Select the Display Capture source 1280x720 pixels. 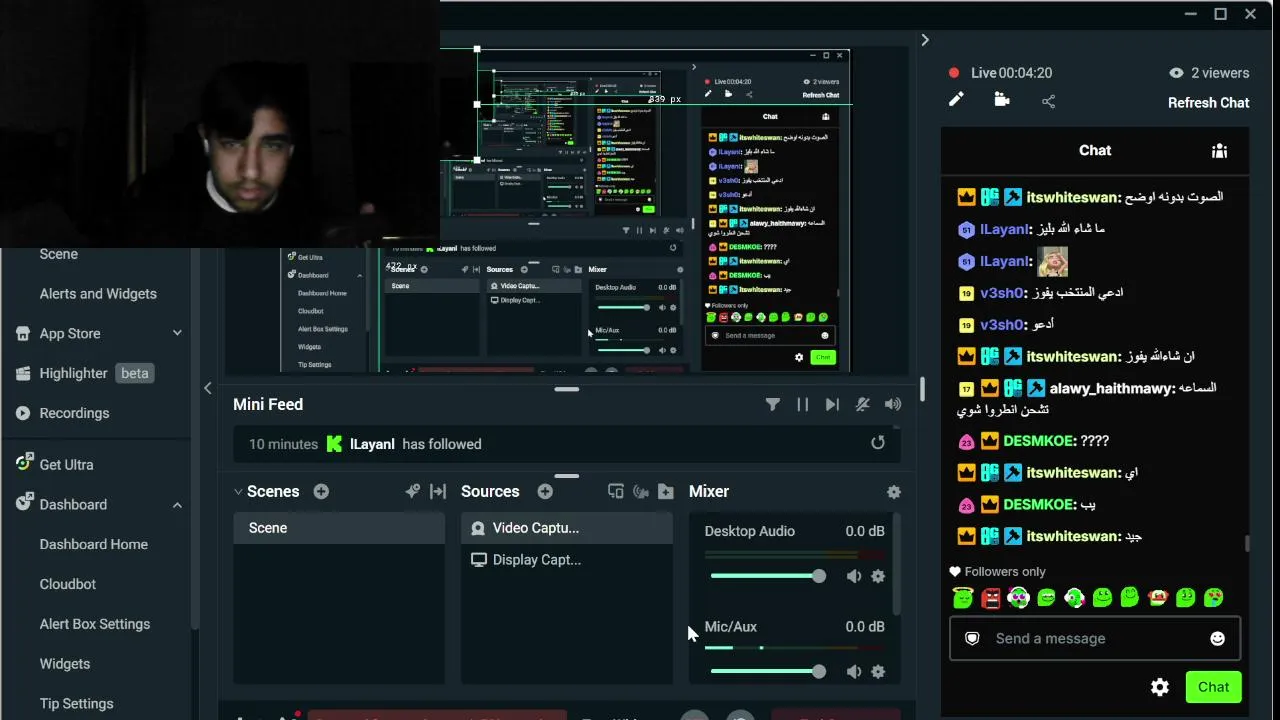pyautogui.click(x=567, y=560)
